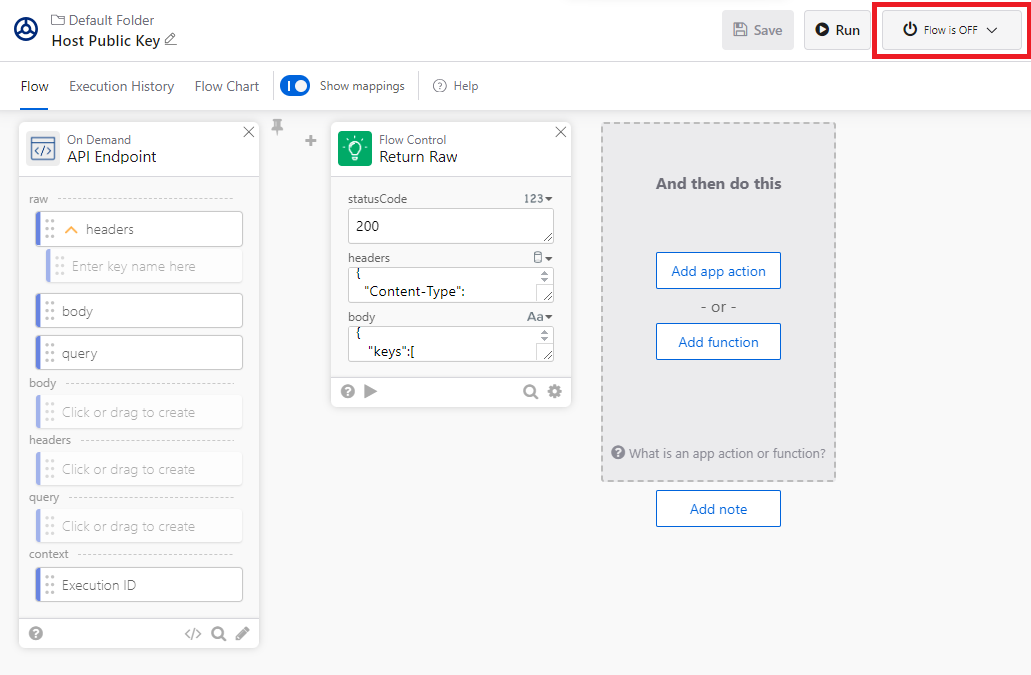Image resolution: width=1031 pixels, height=675 pixels.
Task: Open API Endpoint code view icon
Action: coord(193,634)
